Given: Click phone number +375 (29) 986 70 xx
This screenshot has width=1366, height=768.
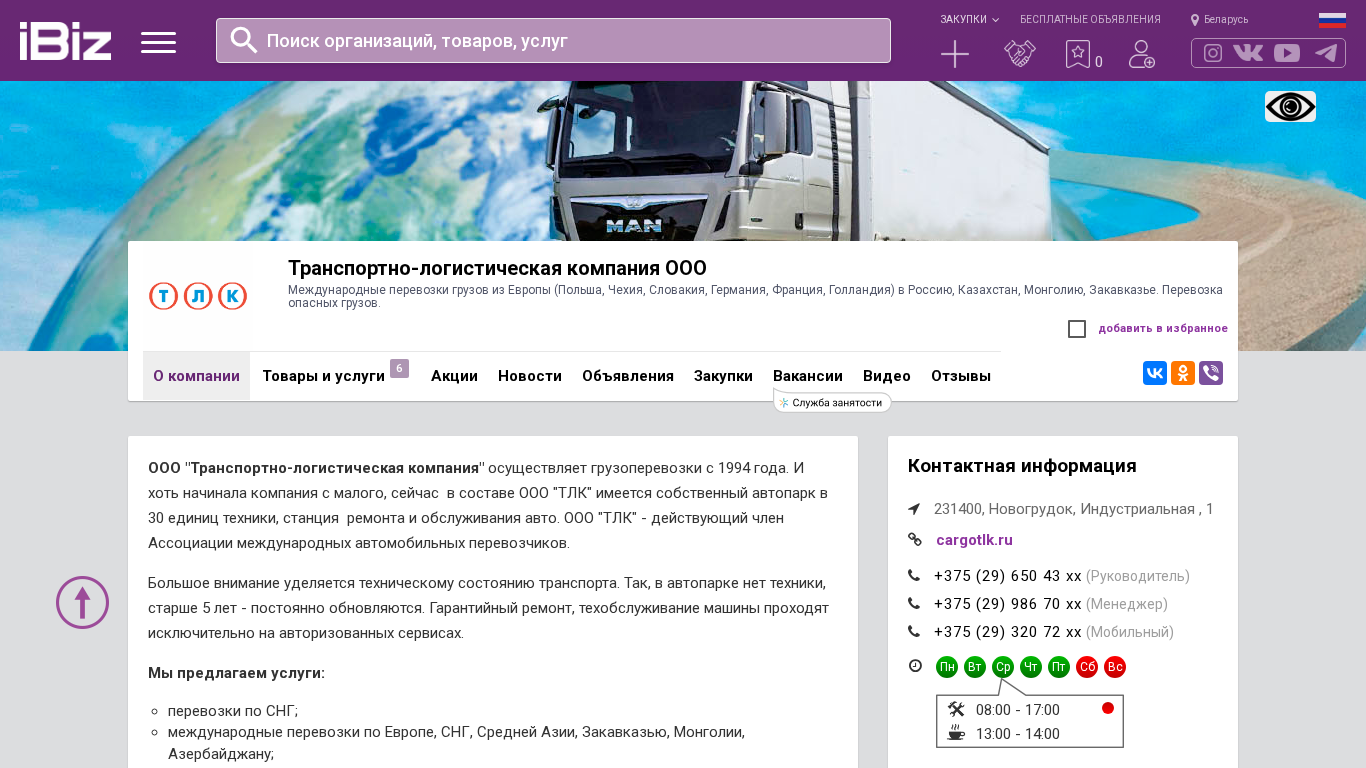Looking at the screenshot, I should pyautogui.click(x=1008, y=604).
